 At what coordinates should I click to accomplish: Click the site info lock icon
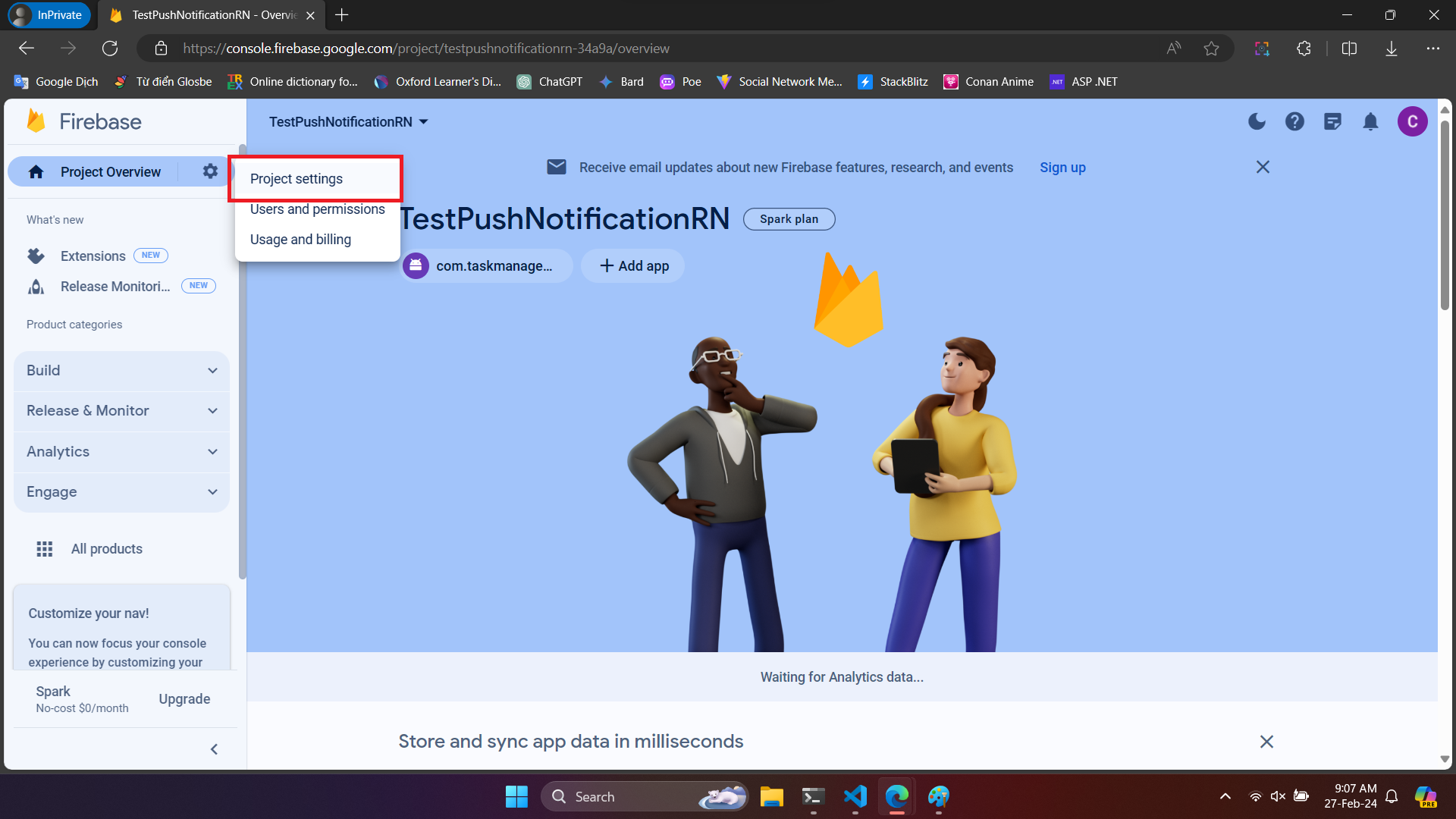pos(161,49)
